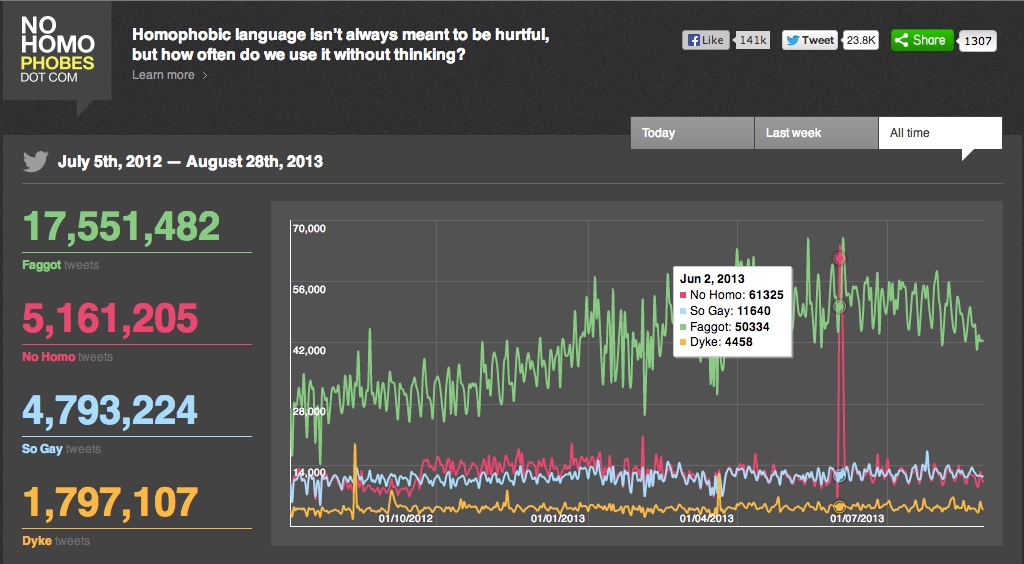Image resolution: width=1024 pixels, height=564 pixels.
Task: Select the All time tab
Action: tap(939, 133)
